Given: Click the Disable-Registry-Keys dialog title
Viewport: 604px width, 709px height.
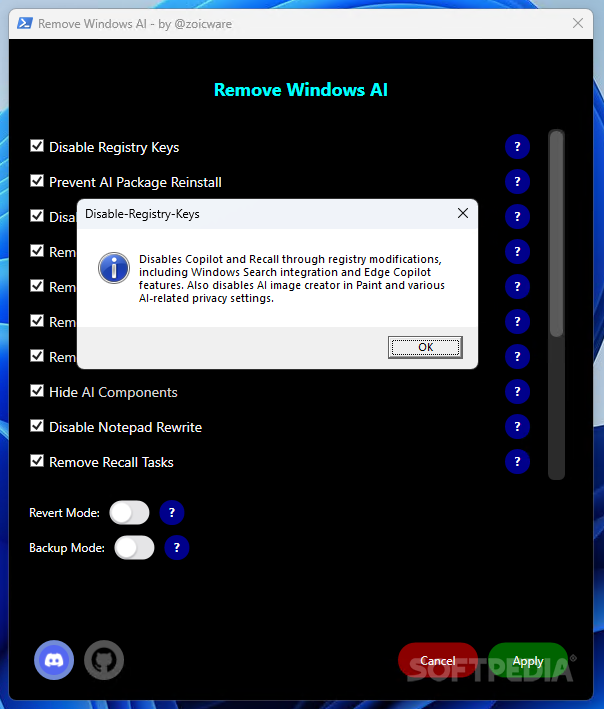Looking at the screenshot, I should point(142,214).
